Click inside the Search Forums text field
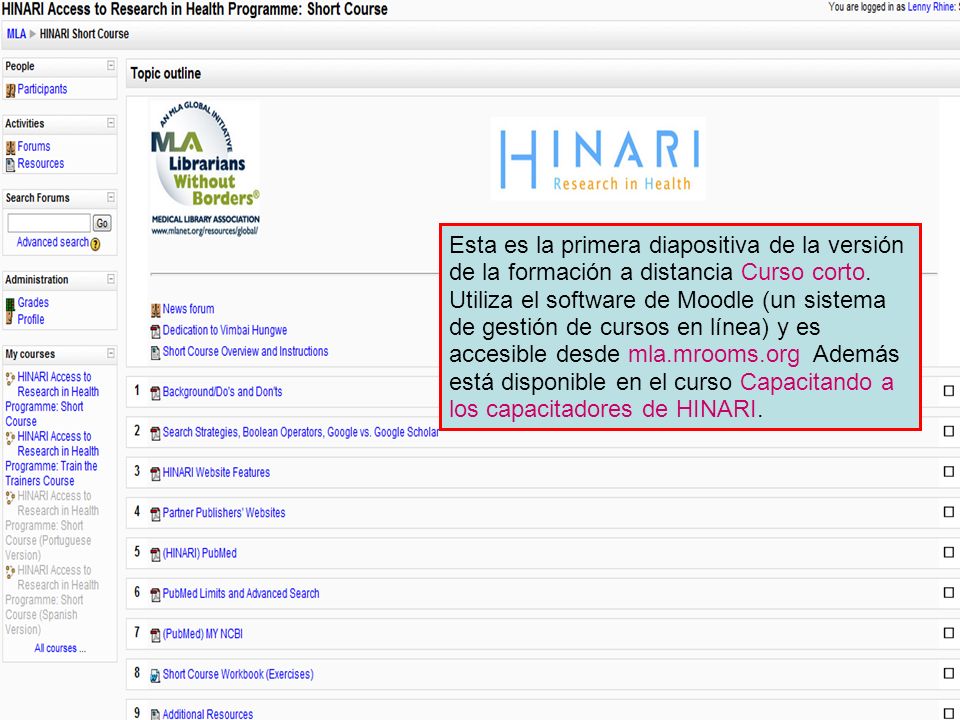This screenshot has height=720, width=960. 49,223
